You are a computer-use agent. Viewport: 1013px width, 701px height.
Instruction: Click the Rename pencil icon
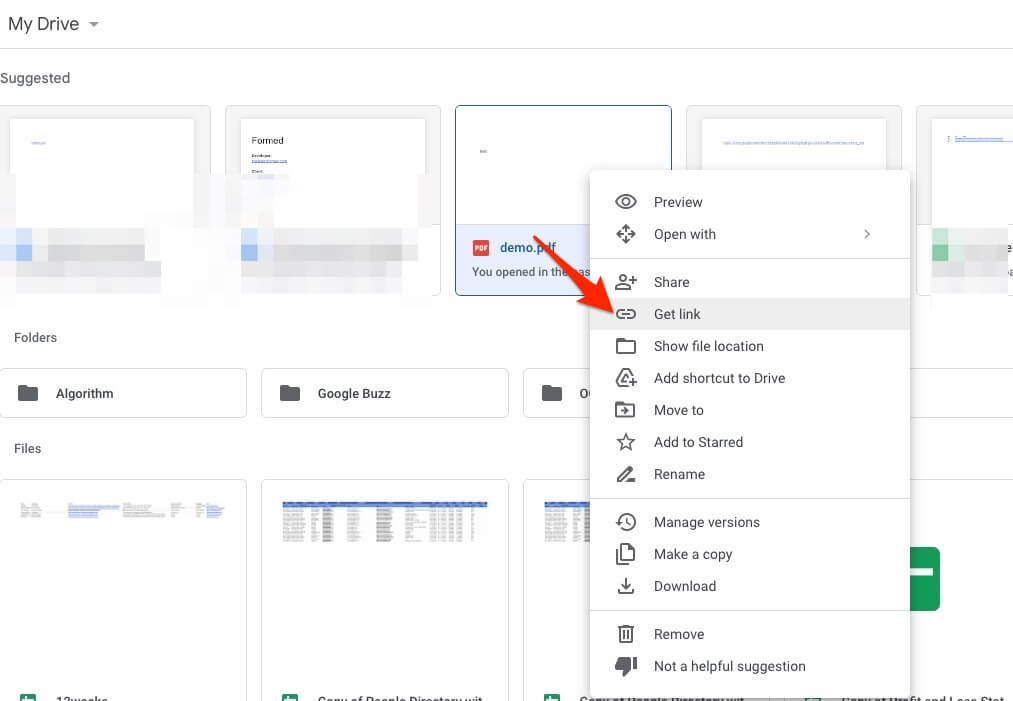[x=626, y=474]
